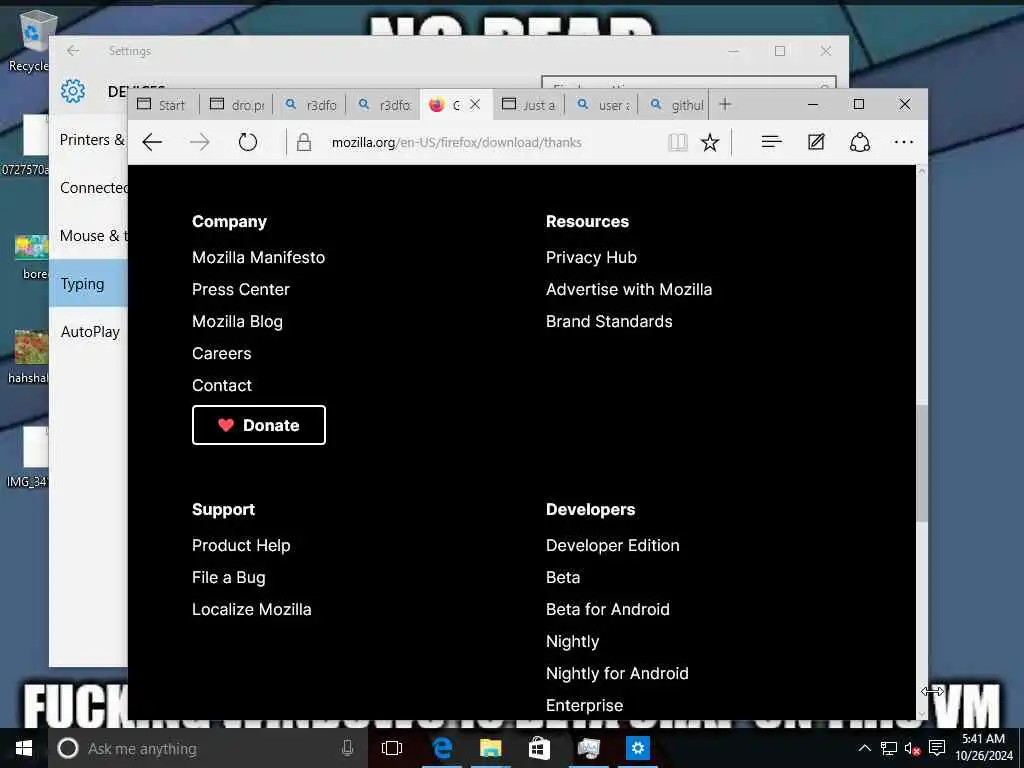1024x768 pixels.
Task: Click the padlock site info icon
Action: pyautogui.click(x=304, y=142)
